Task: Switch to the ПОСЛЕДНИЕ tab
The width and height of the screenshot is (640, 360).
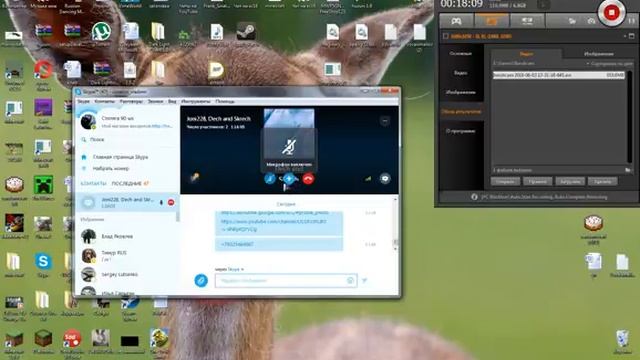Action: pos(127,184)
